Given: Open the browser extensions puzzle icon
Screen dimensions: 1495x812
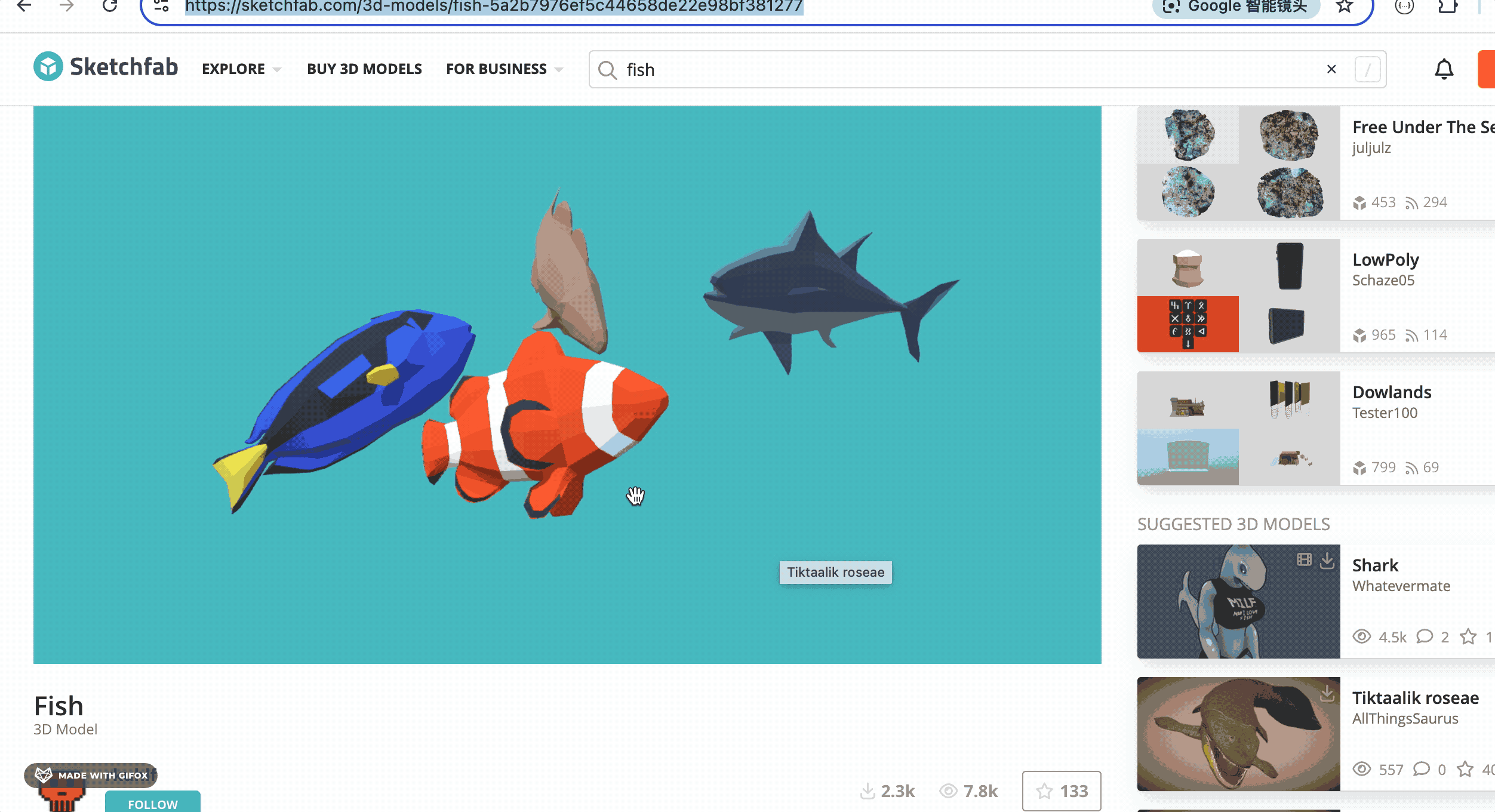Looking at the screenshot, I should pos(1448,6).
